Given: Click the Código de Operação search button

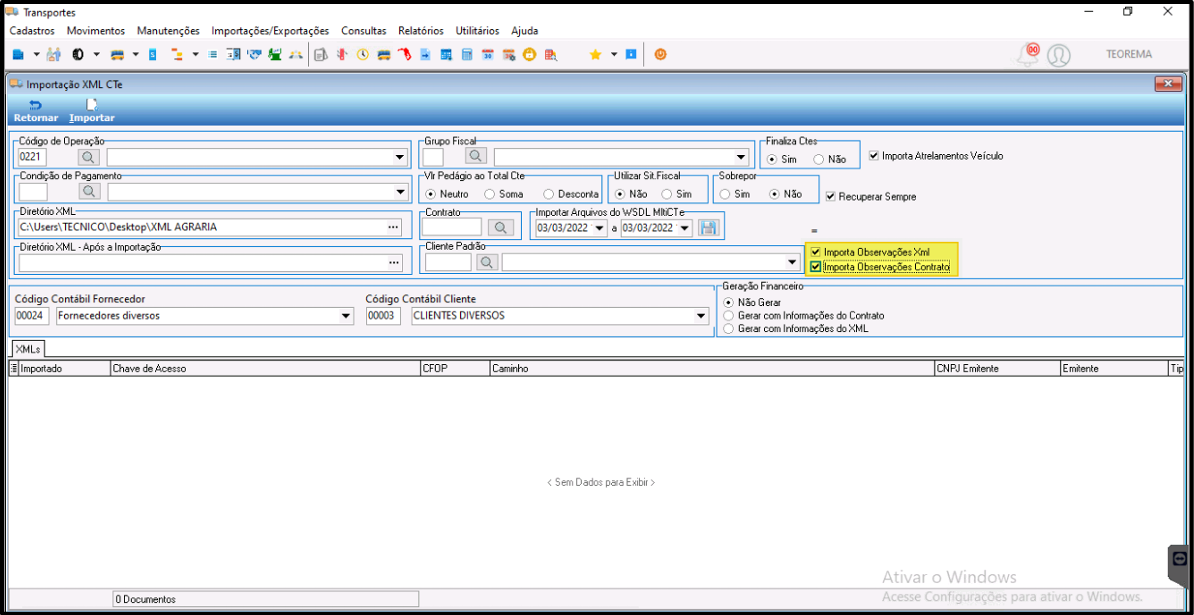Looking at the screenshot, I should tap(88, 158).
